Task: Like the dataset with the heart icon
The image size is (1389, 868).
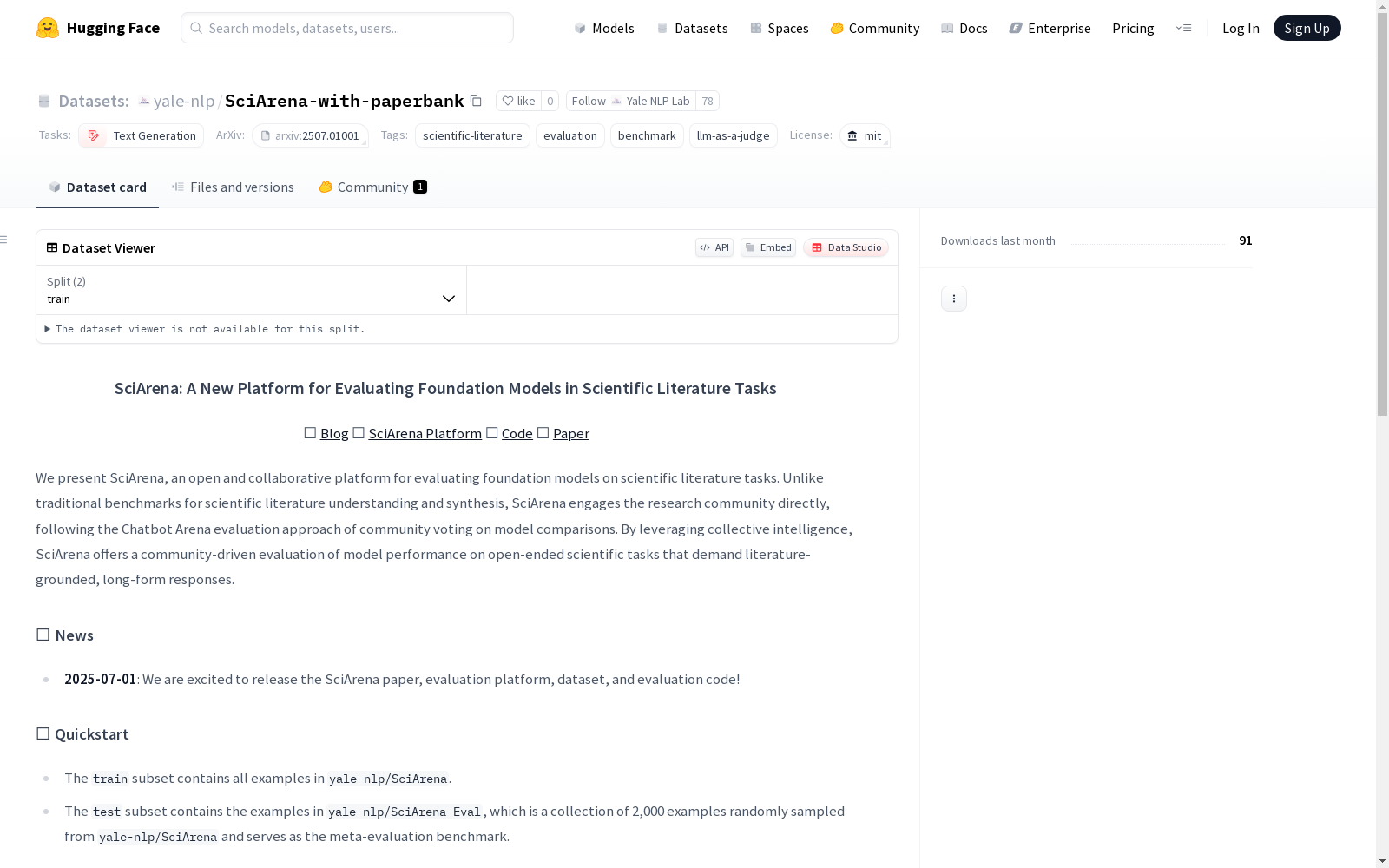Action: [518, 101]
